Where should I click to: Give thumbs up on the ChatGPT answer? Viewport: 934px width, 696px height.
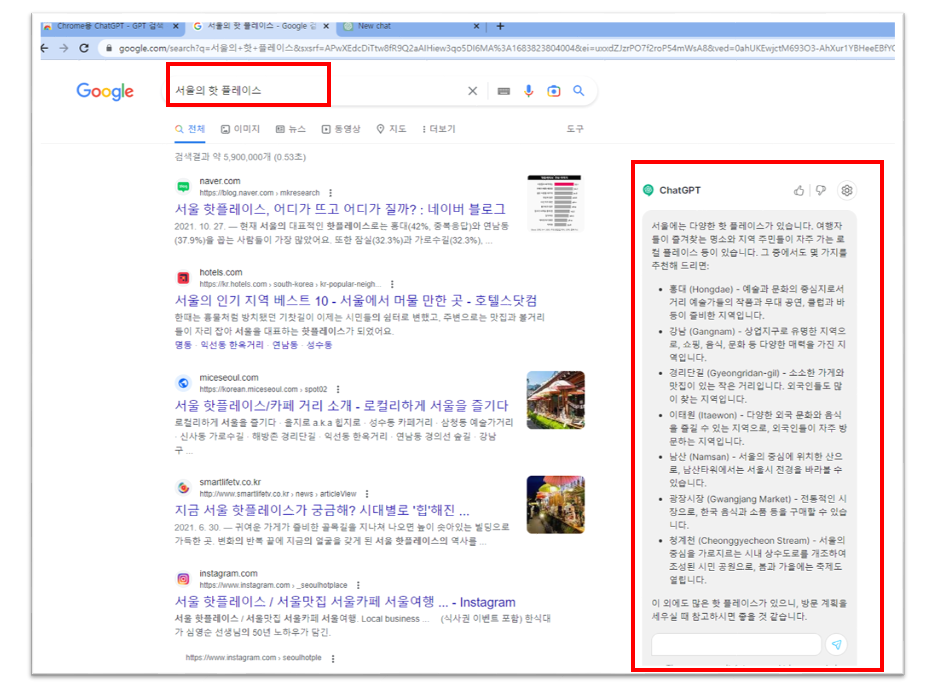click(x=799, y=191)
